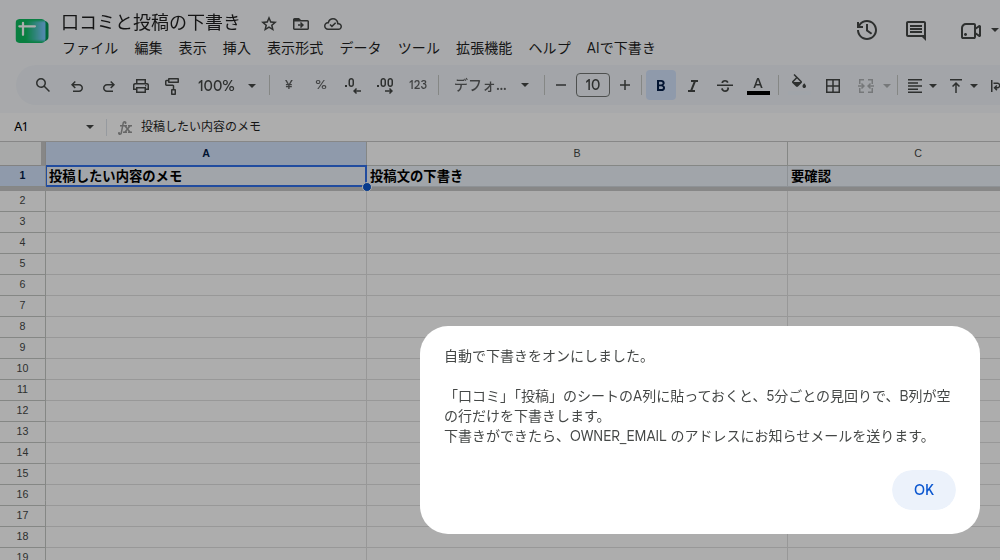Click the font size input field
This screenshot has height=560, width=1000.
[x=592, y=85]
